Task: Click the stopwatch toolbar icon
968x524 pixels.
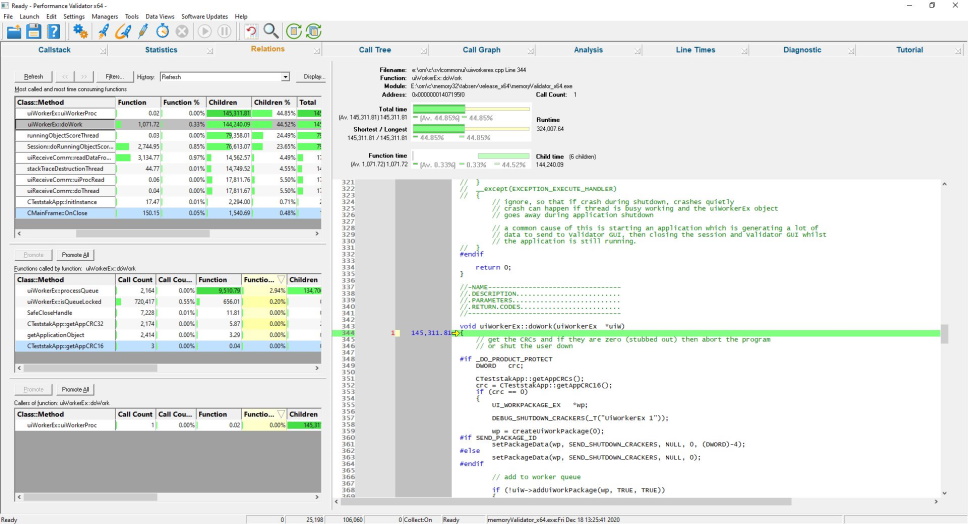Action: [x=162, y=31]
